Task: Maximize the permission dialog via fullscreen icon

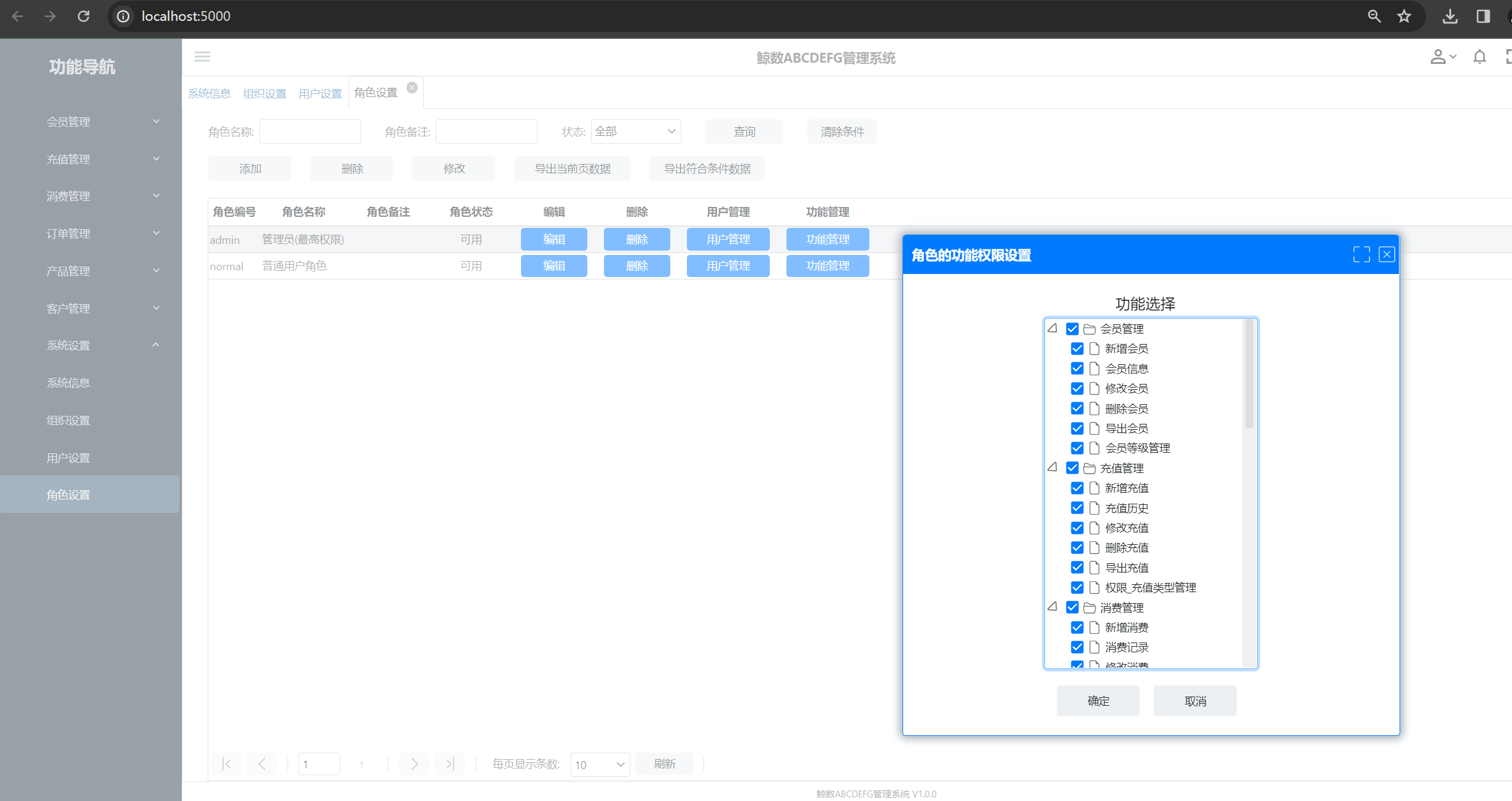Action: (x=1361, y=254)
